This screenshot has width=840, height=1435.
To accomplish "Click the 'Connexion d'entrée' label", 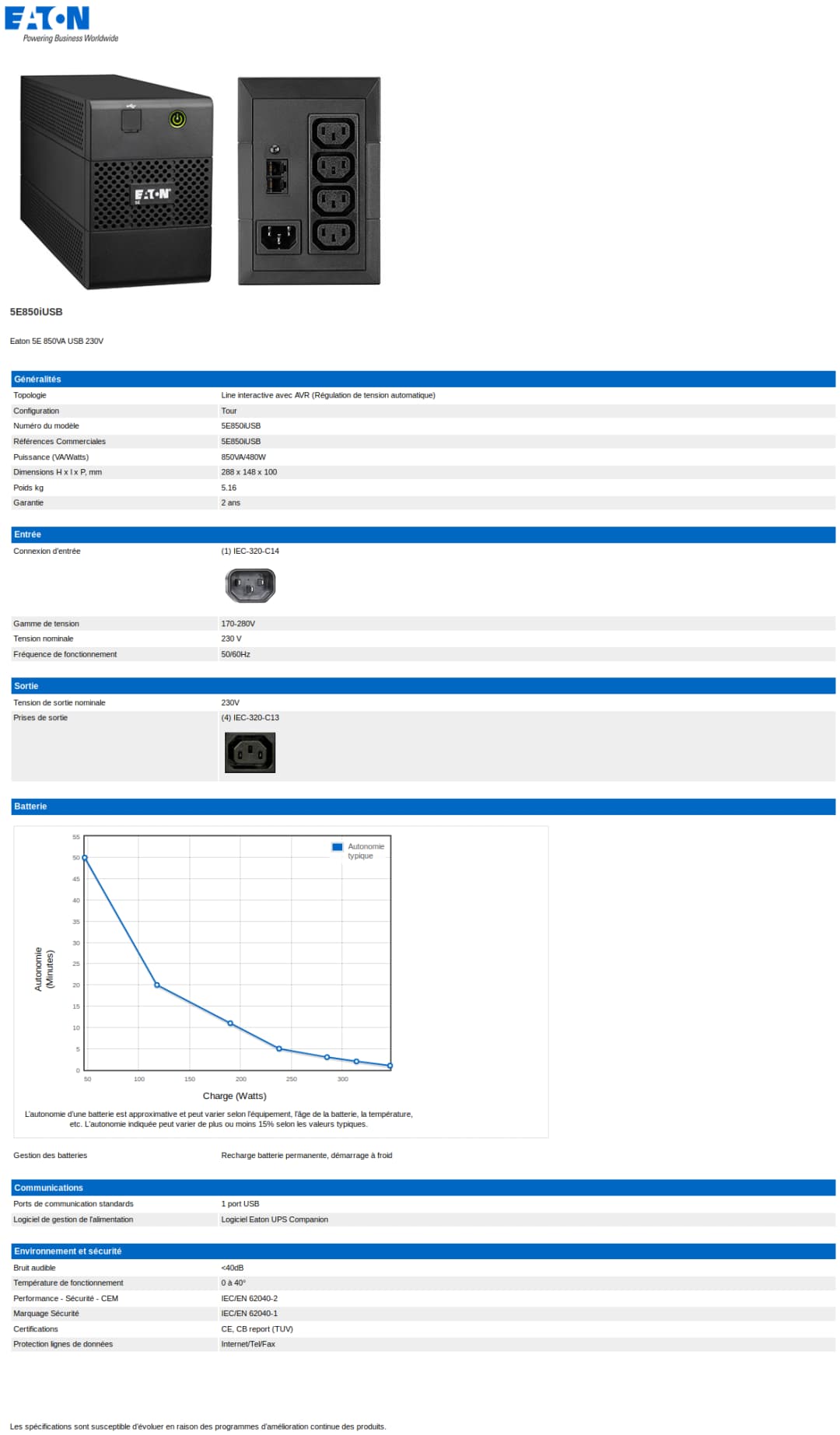I will point(47,551).
